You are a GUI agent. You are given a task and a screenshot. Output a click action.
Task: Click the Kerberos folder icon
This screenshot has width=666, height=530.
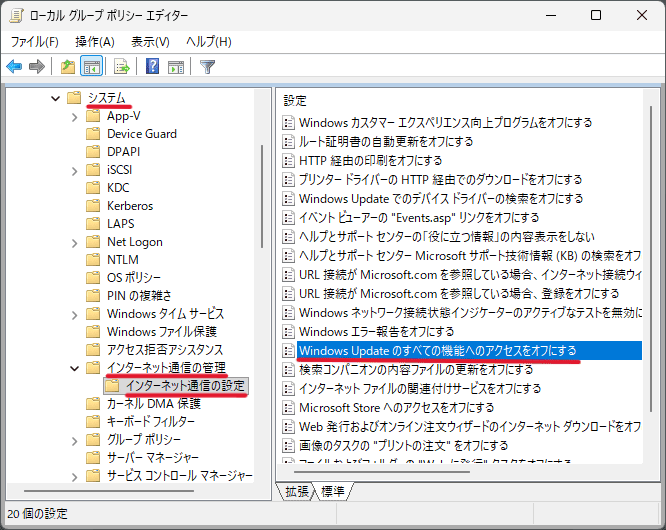pyautogui.click(x=93, y=206)
